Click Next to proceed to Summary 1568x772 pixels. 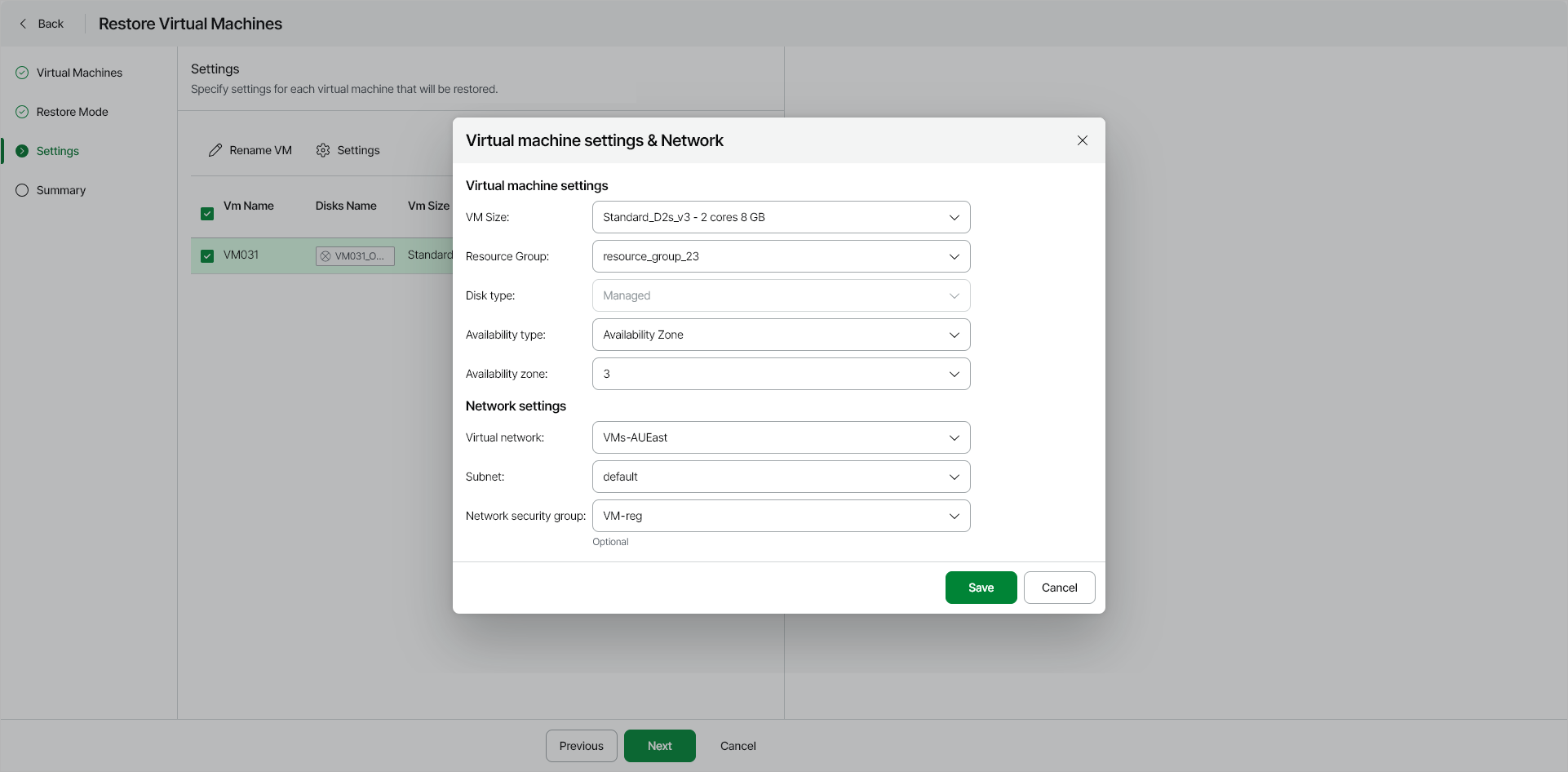[659, 745]
